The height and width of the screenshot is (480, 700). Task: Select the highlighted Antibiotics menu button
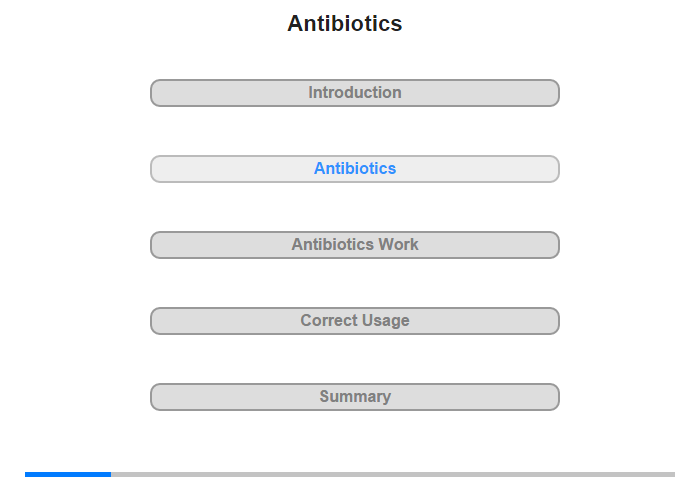(x=354, y=169)
